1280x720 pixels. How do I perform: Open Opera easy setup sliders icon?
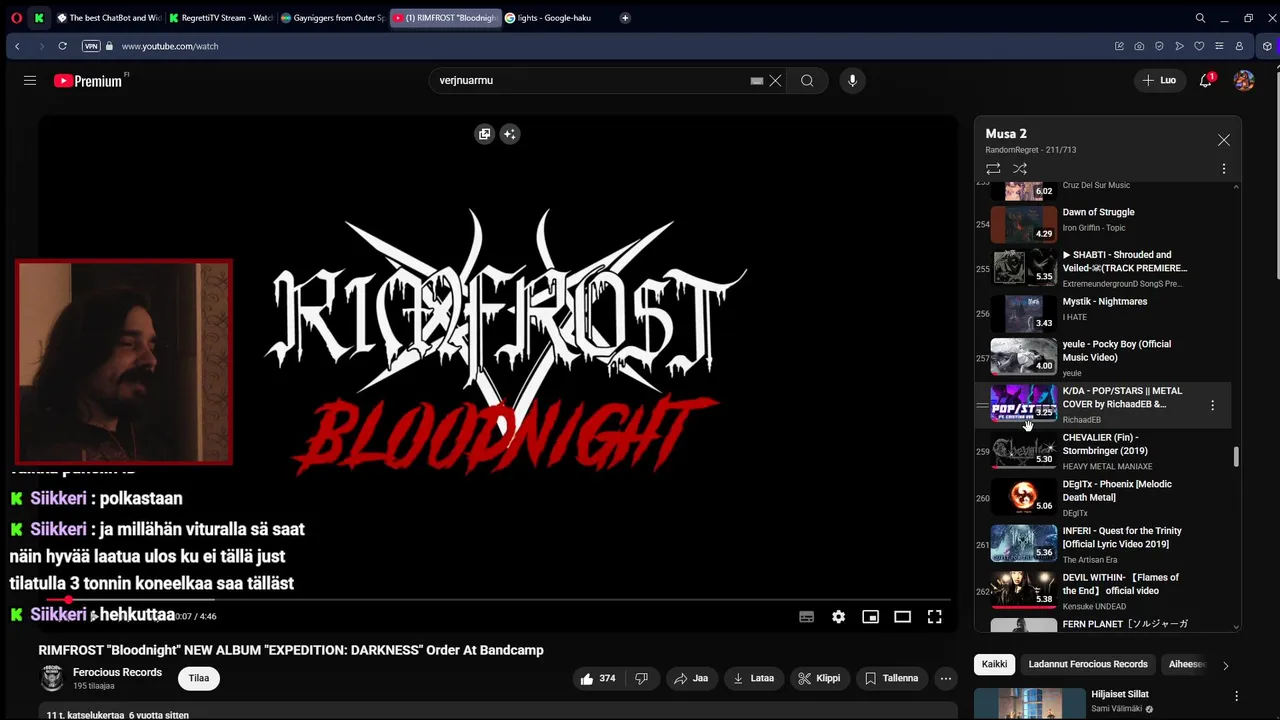tap(1219, 46)
